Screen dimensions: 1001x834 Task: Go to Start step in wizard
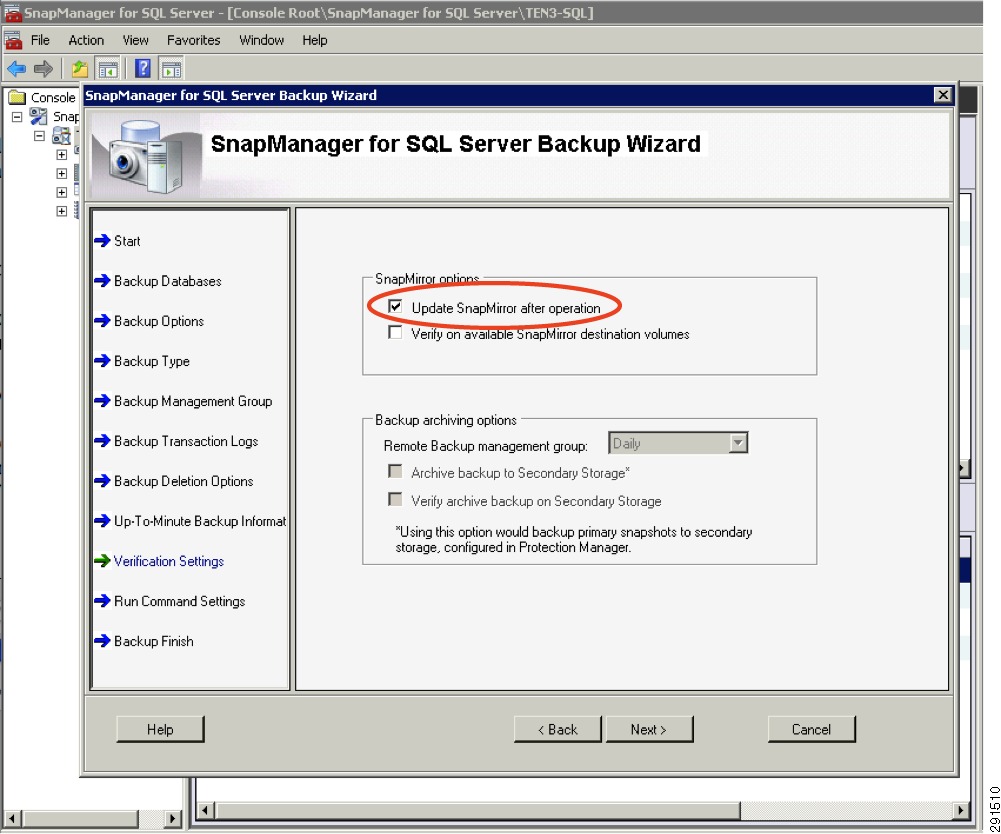(x=127, y=241)
